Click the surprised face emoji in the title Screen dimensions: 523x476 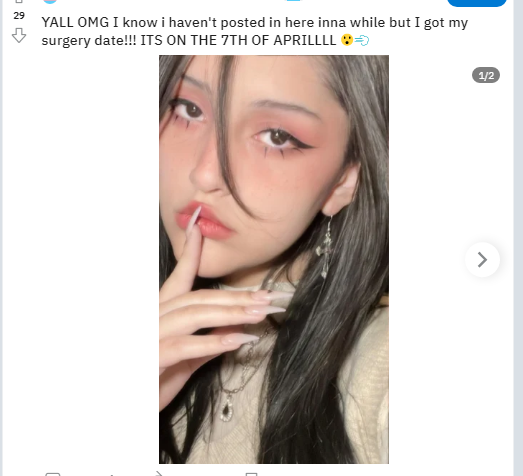(x=347, y=40)
